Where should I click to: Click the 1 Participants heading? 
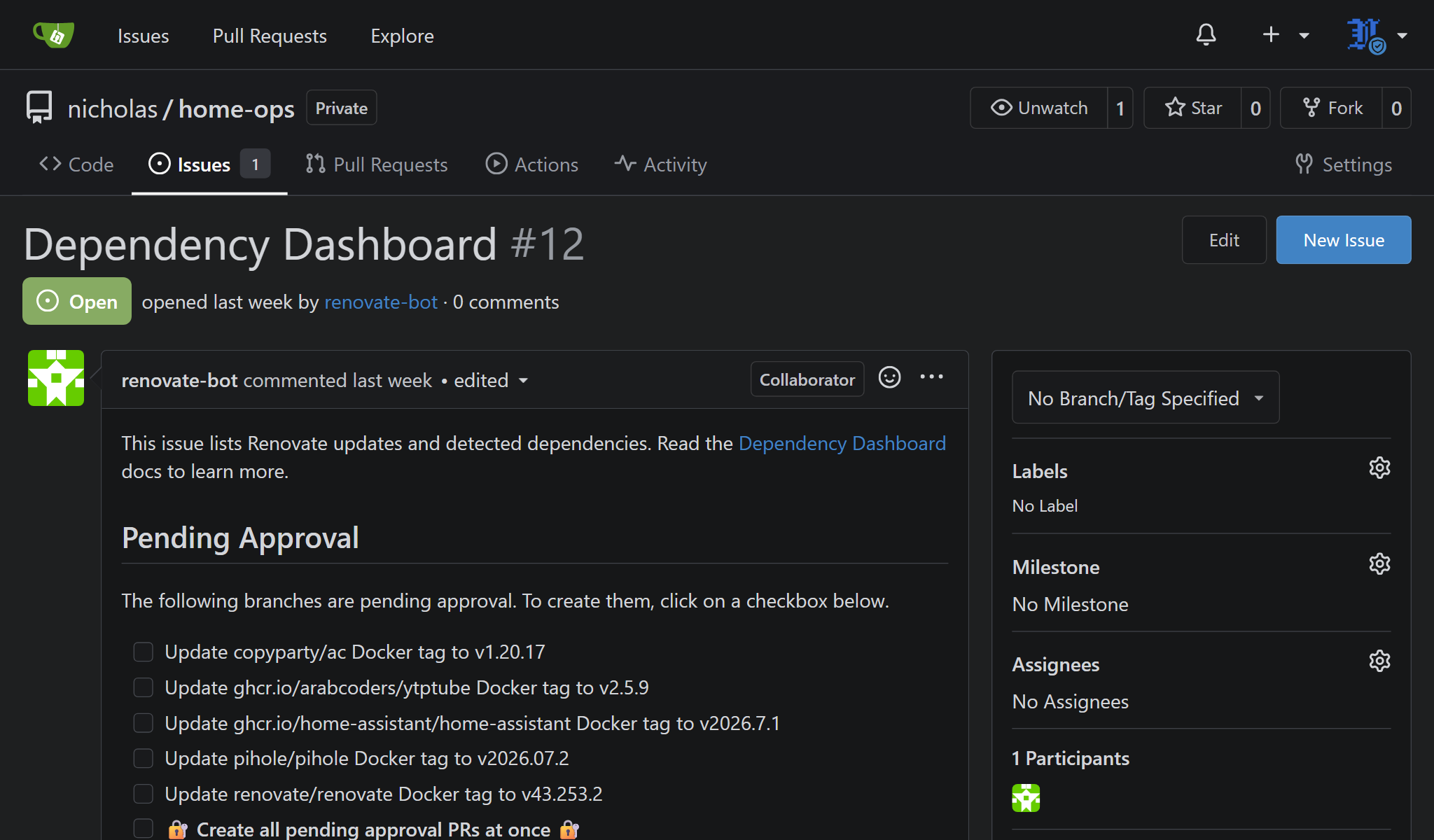pyautogui.click(x=1071, y=759)
